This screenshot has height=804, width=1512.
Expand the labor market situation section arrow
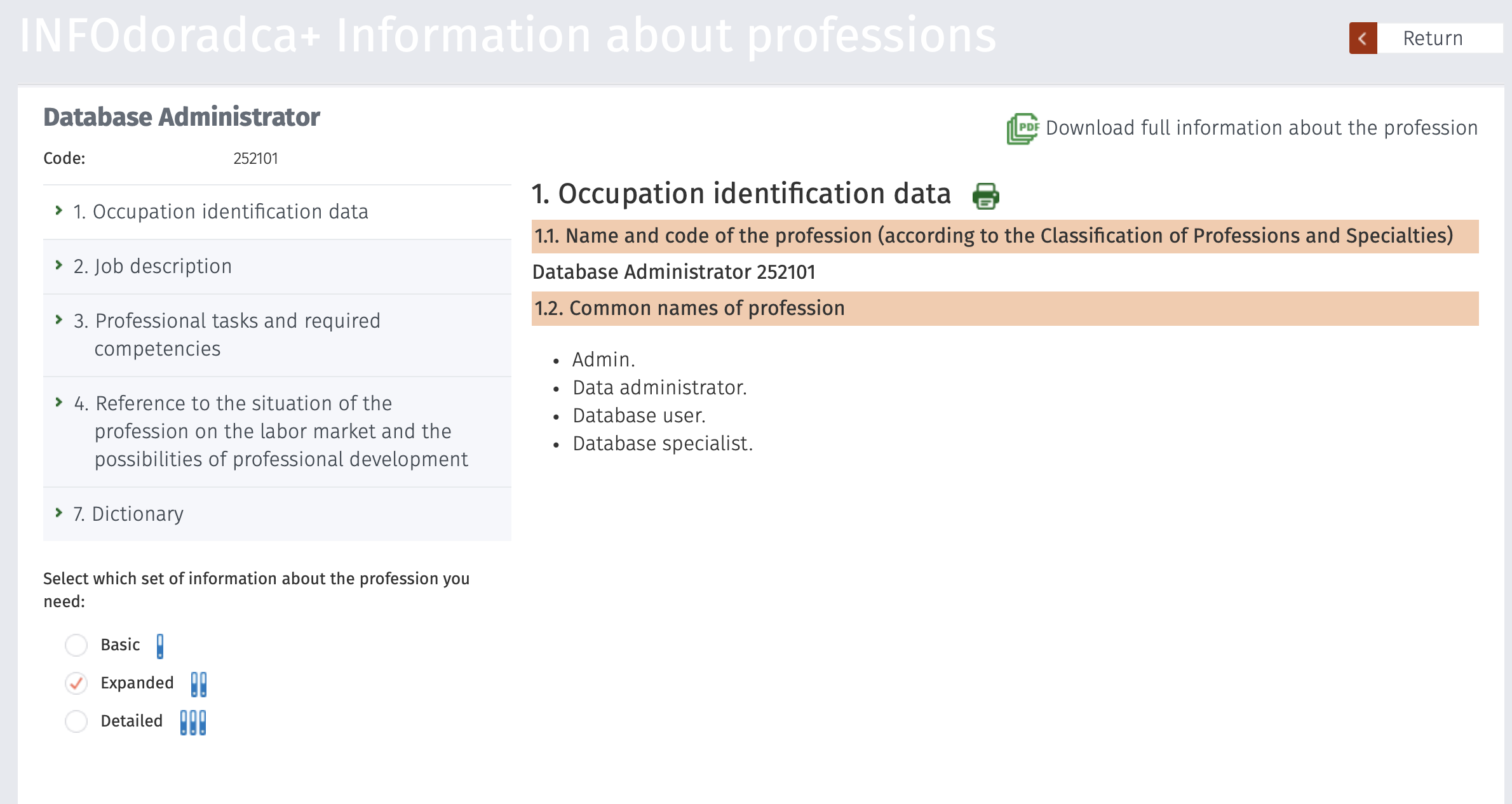pos(59,402)
